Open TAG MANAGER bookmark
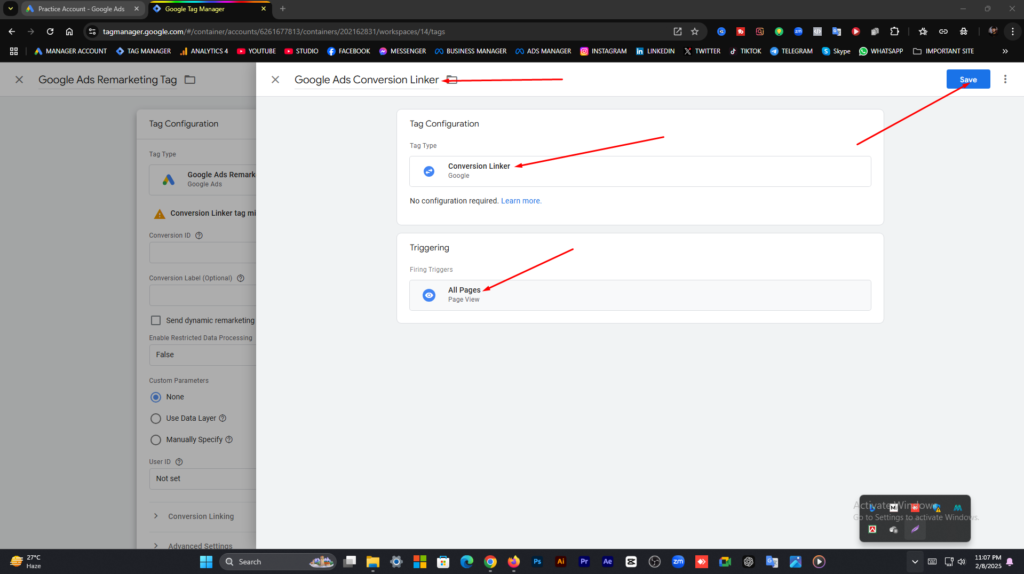 point(143,51)
